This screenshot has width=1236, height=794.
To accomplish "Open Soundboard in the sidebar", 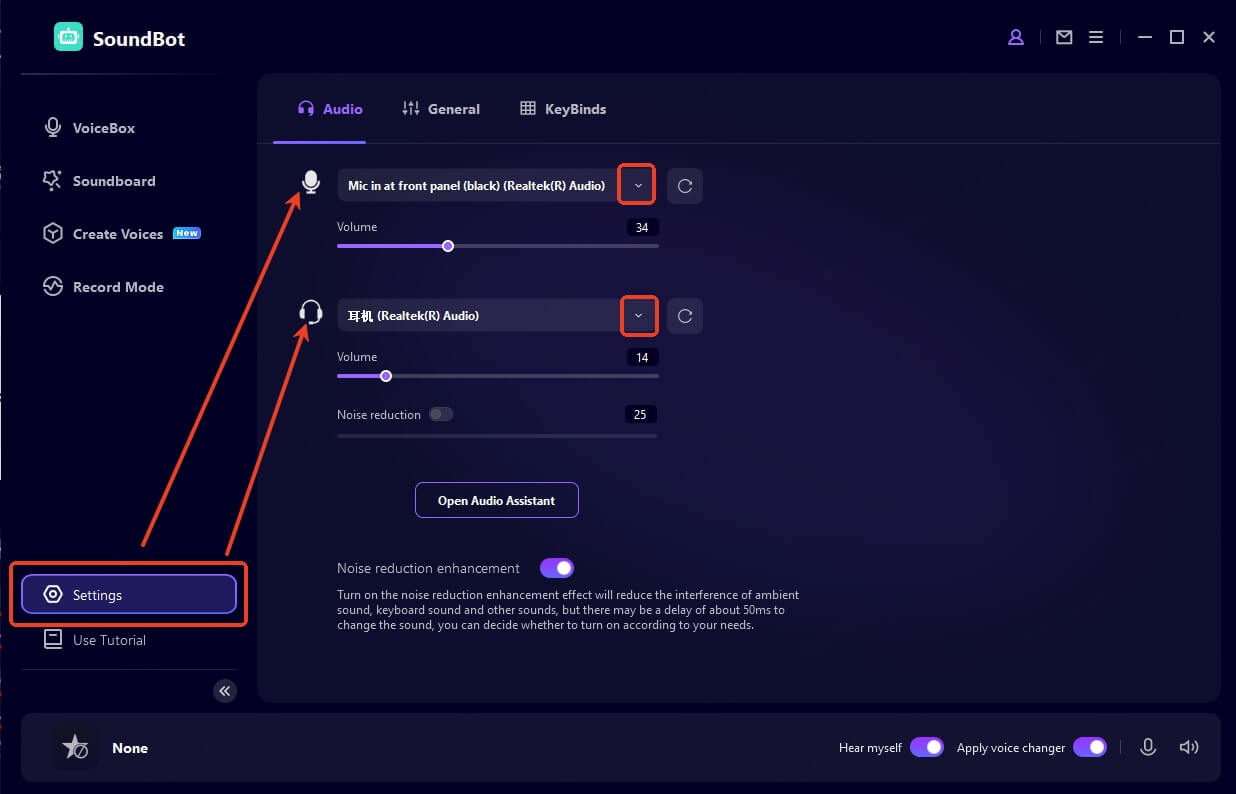I will [x=113, y=181].
